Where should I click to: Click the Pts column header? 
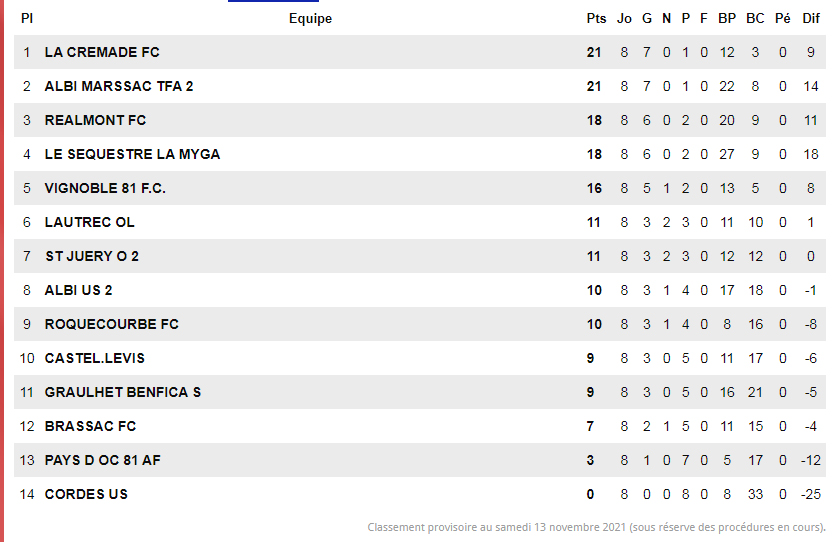coord(596,18)
